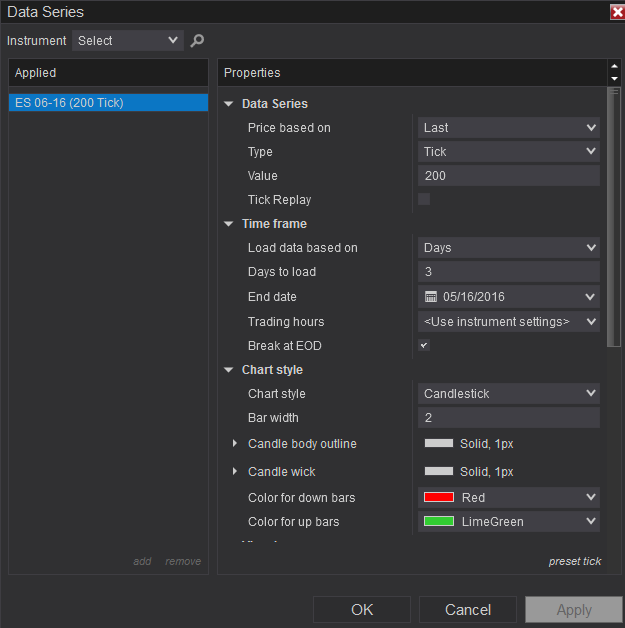Click the Color for down bars label
The width and height of the screenshot is (625, 628).
(301, 497)
